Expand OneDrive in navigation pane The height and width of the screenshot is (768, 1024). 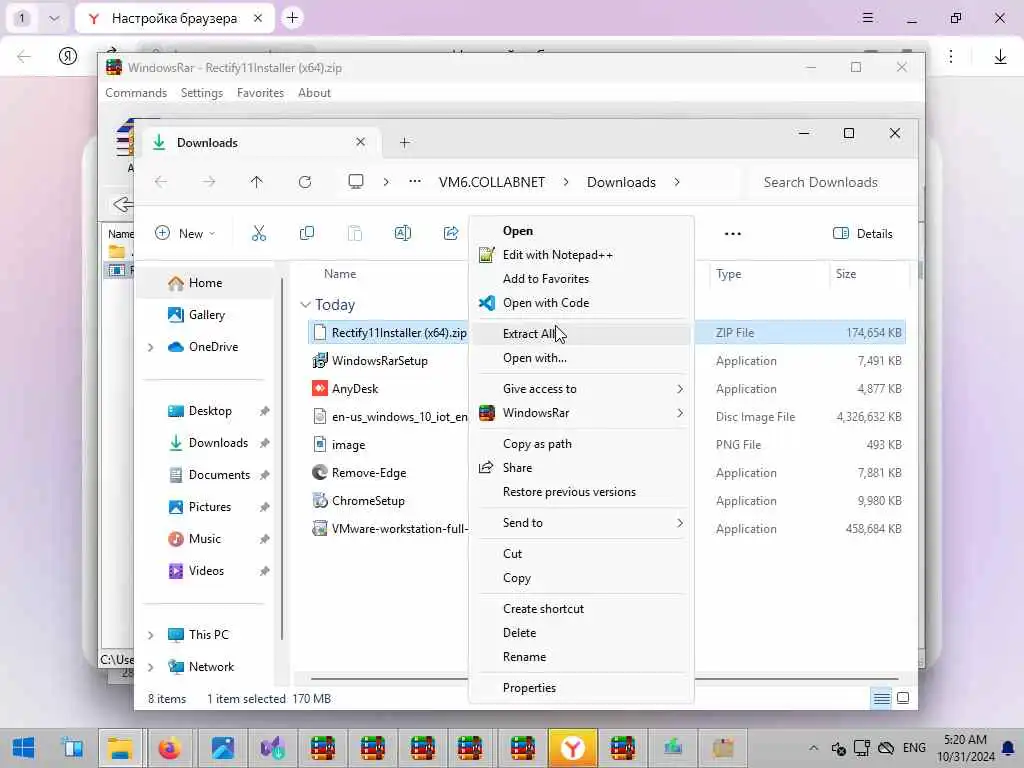point(151,347)
